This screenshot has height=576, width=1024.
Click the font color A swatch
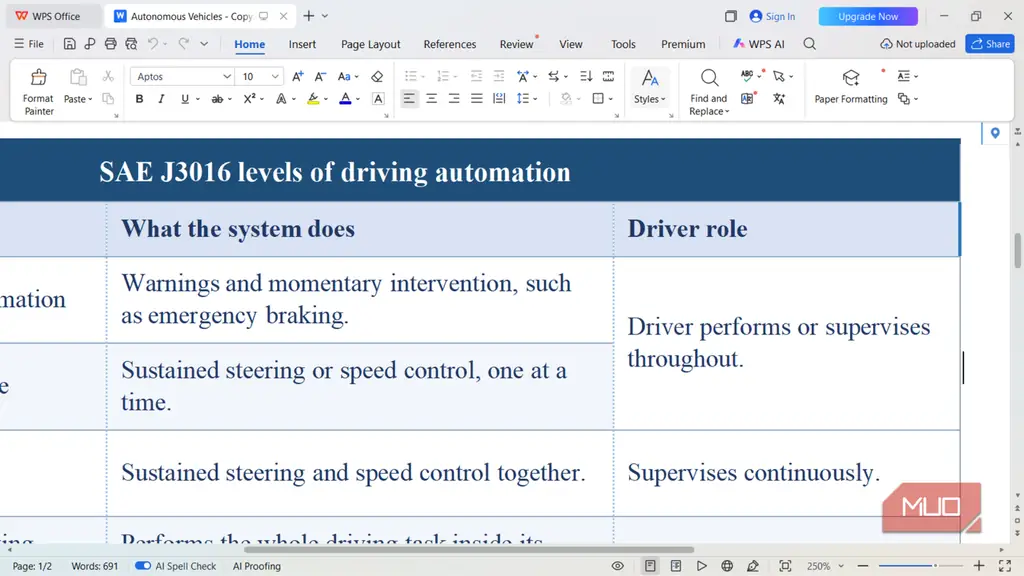[345, 99]
